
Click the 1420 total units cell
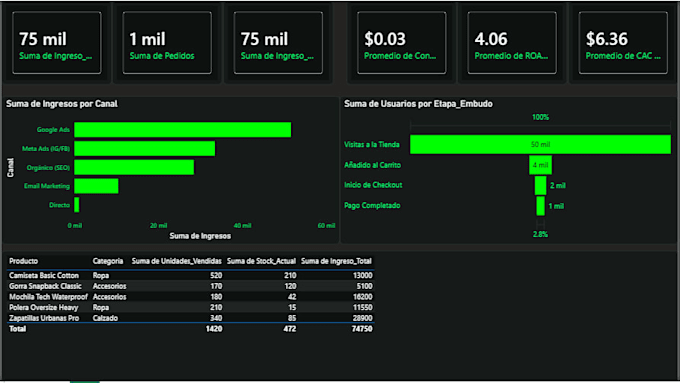pyautogui.click(x=214, y=329)
